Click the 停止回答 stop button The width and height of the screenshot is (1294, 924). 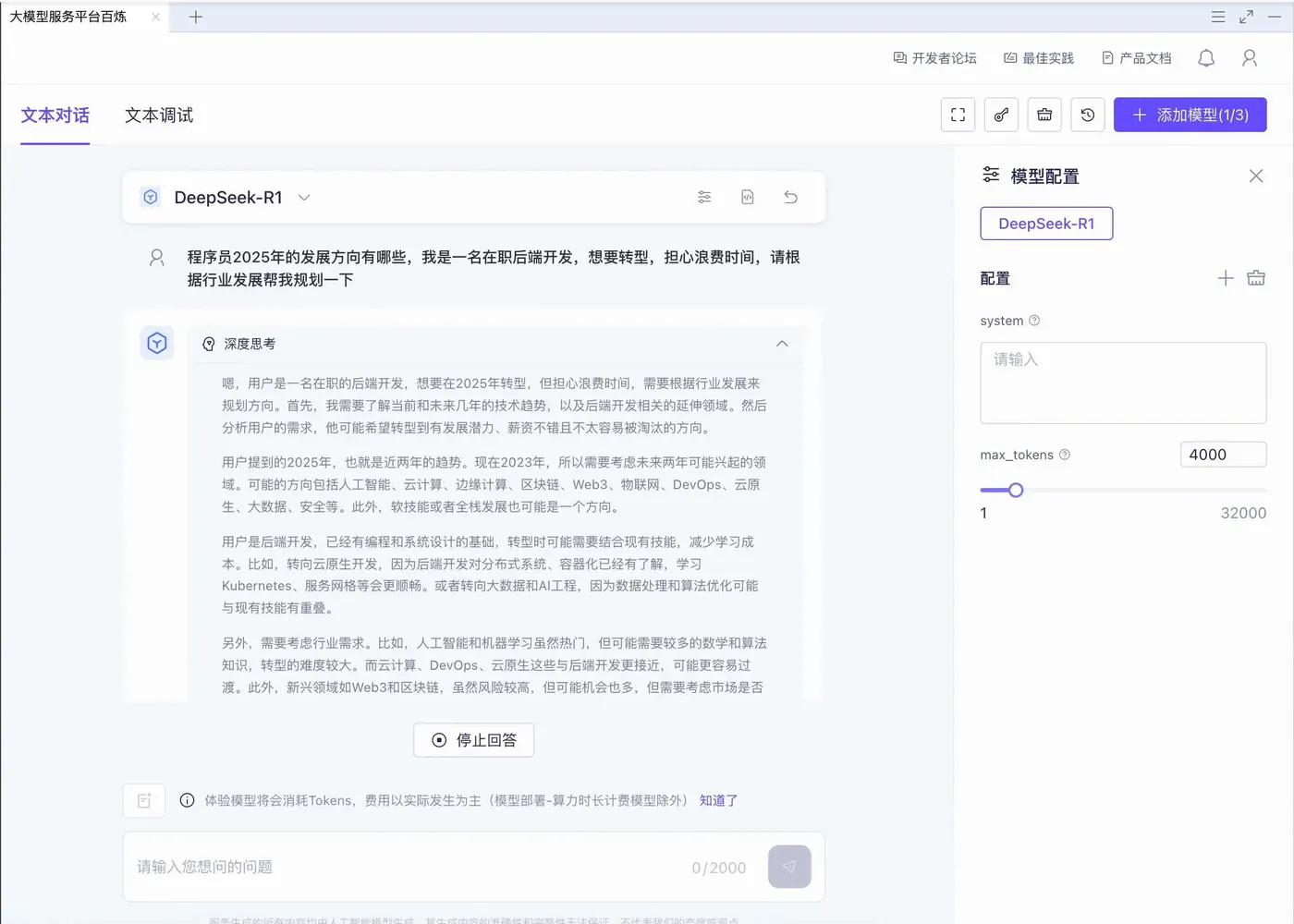(x=473, y=740)
